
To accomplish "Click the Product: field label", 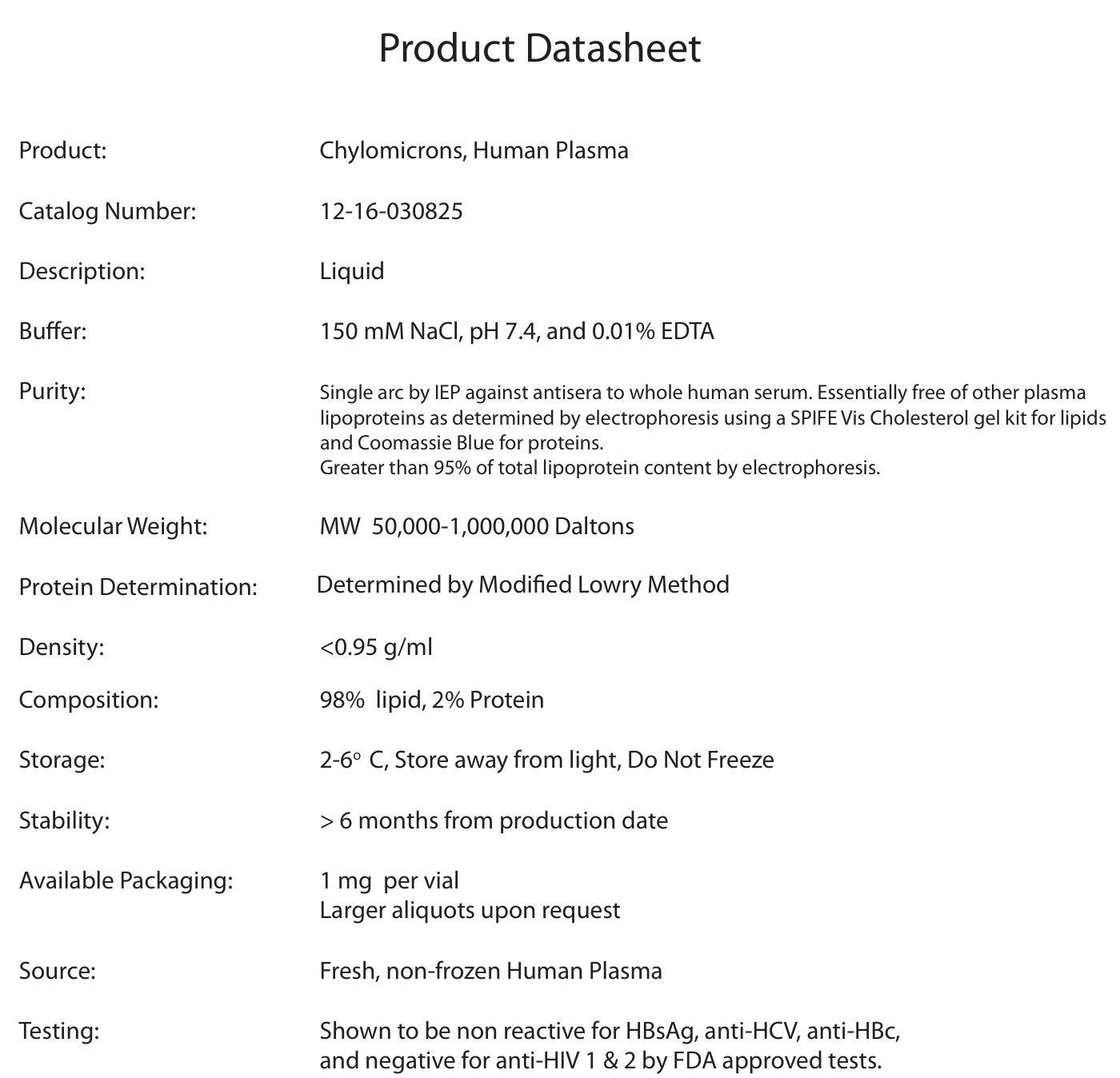I will 62,150.
